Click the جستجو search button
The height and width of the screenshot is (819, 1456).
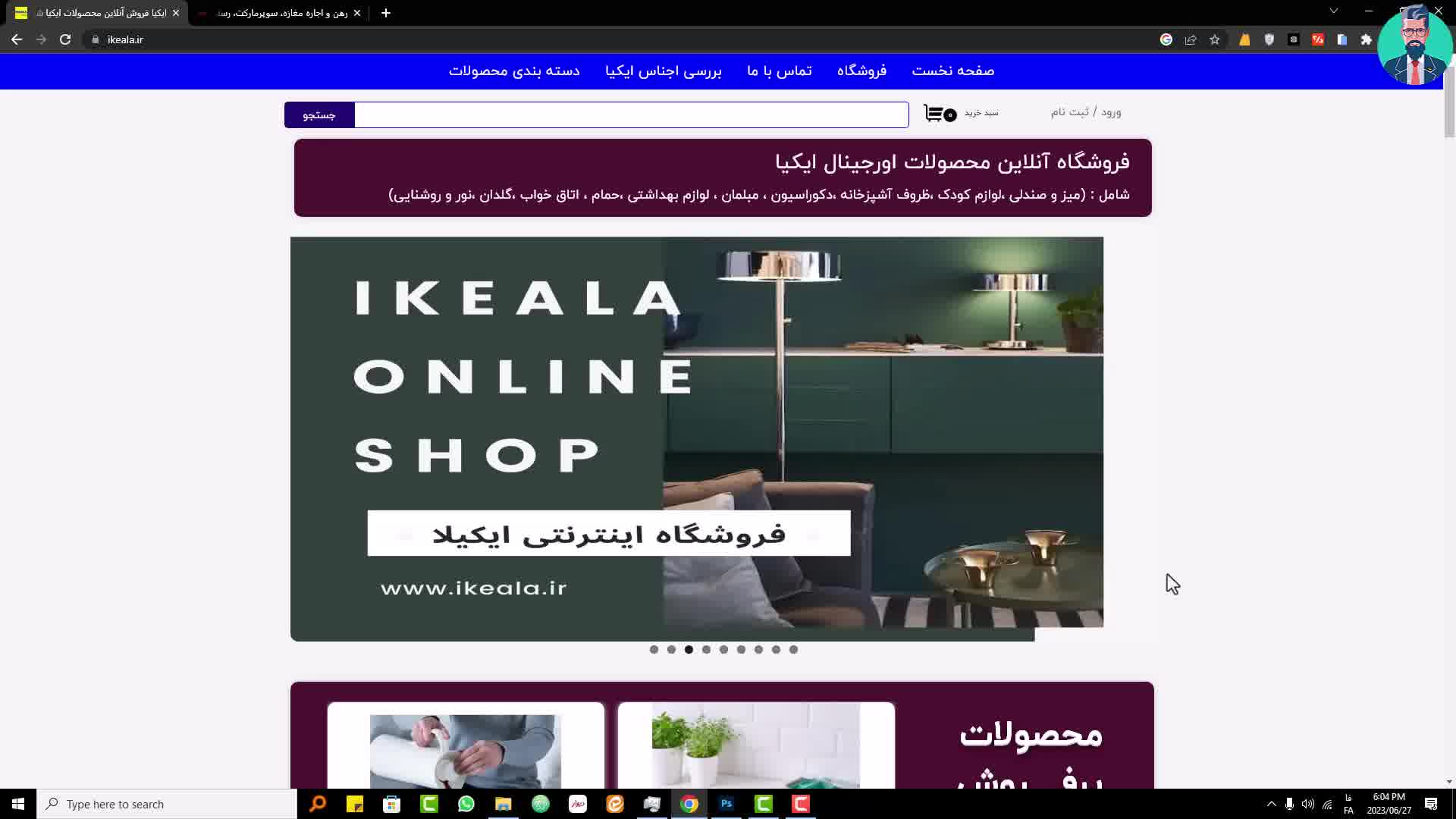point(319,115)
